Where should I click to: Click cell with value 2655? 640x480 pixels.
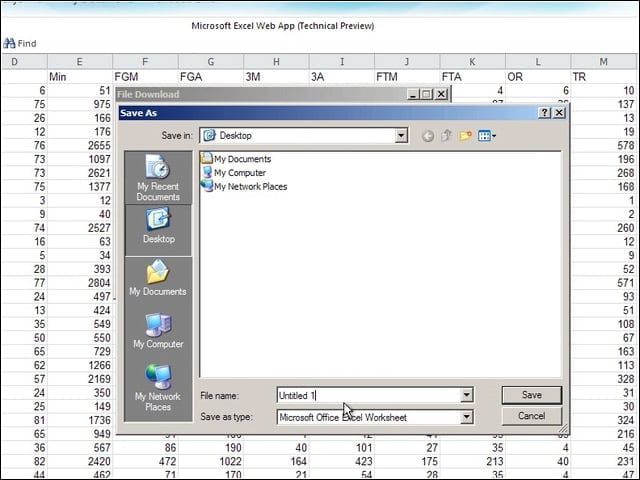pyautogui.click(x=80, y=145)
